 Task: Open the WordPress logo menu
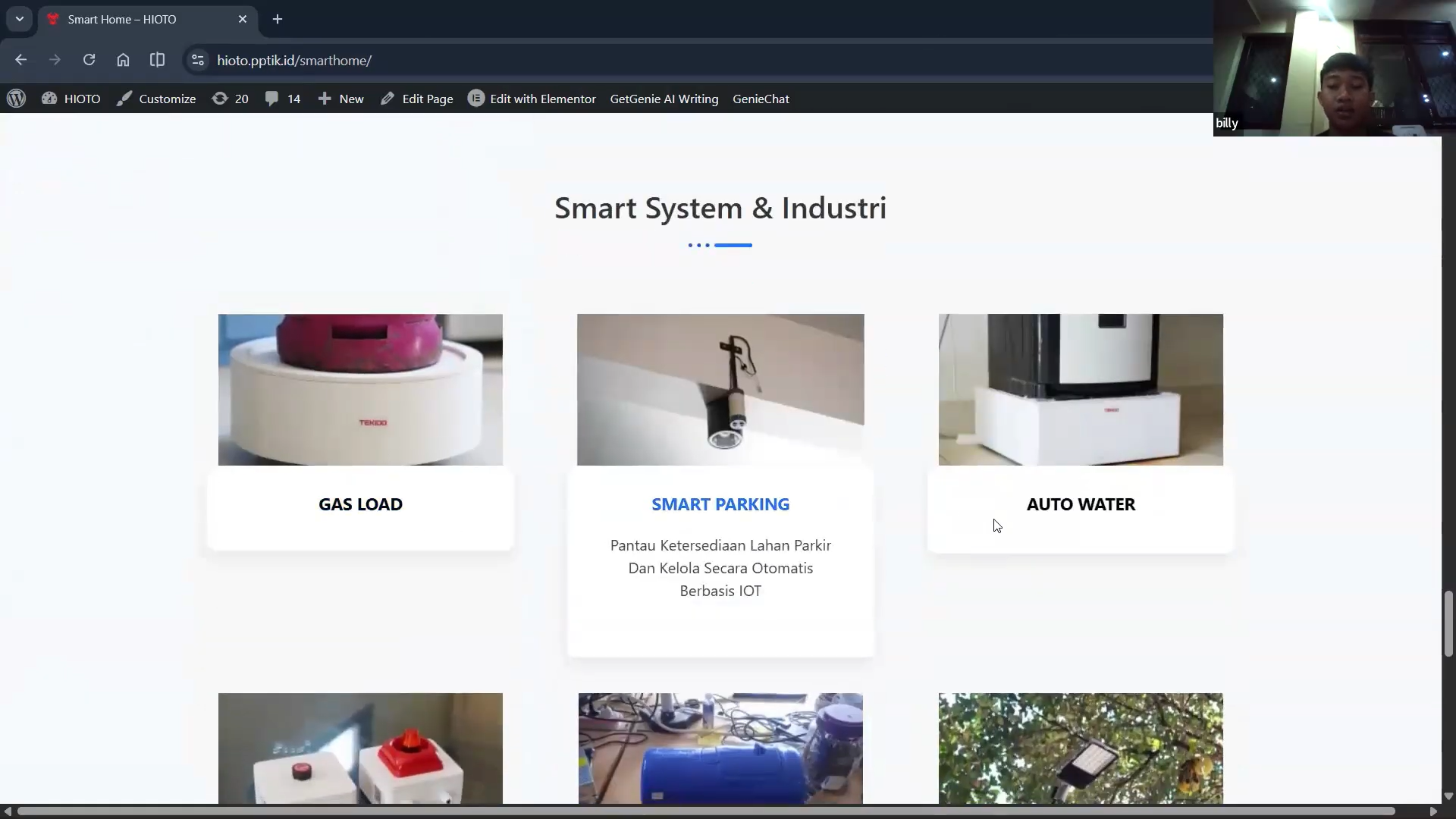tap(16, 99)
